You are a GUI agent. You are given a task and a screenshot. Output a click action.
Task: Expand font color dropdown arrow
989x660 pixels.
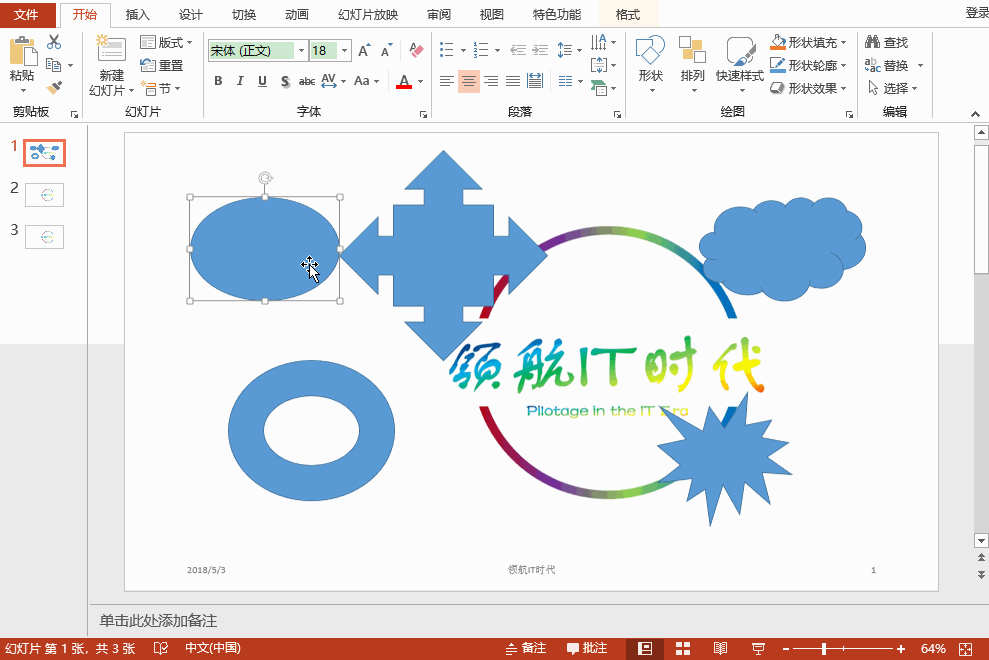[421, 81]
